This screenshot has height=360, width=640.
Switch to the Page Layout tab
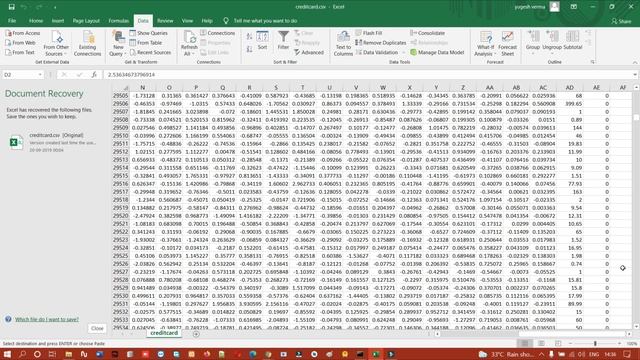click(x=86, y=21)
